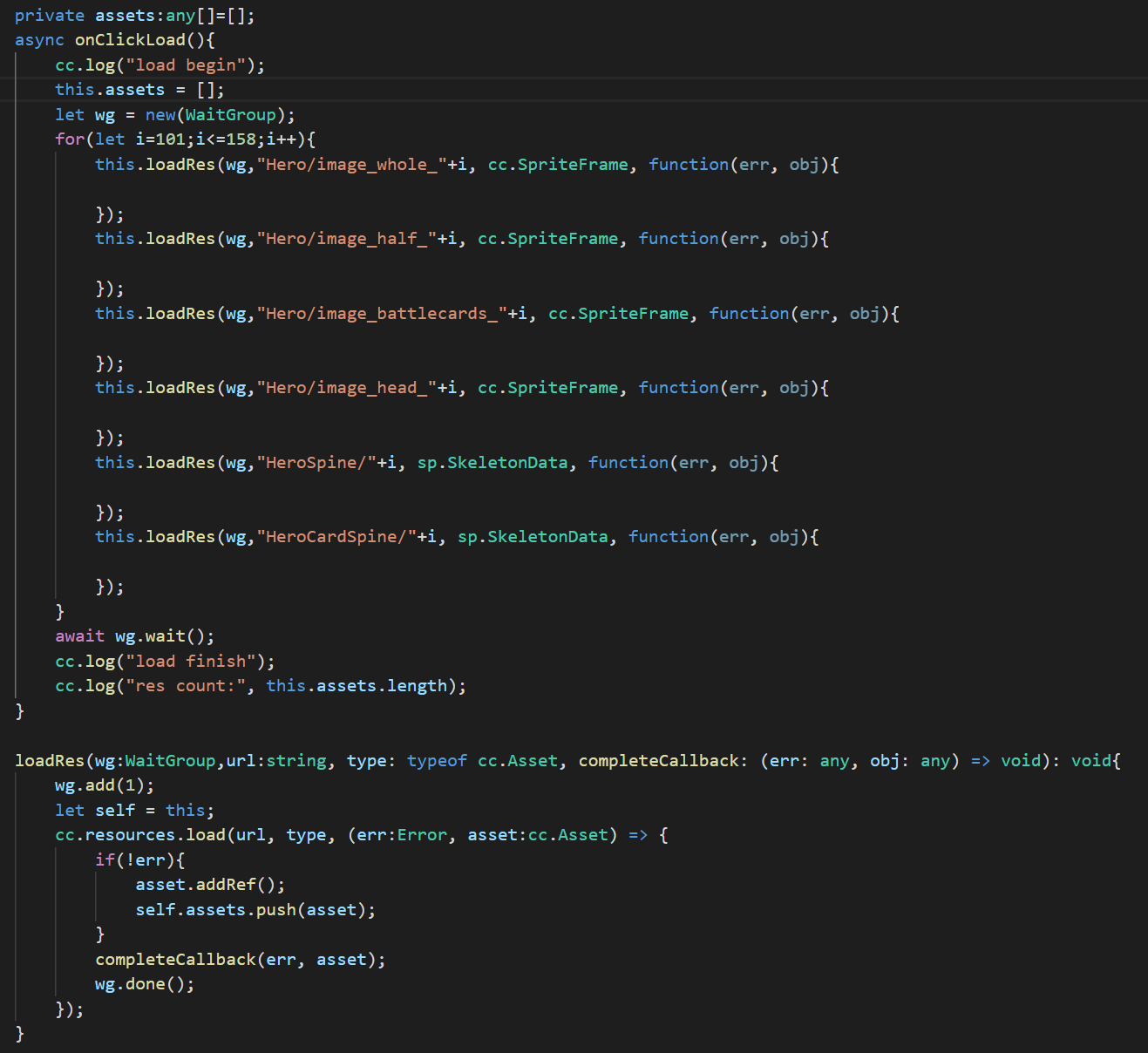Click the 'asset.addRef();' statement
This screenshot has height=1053, width=1148.
210,885
